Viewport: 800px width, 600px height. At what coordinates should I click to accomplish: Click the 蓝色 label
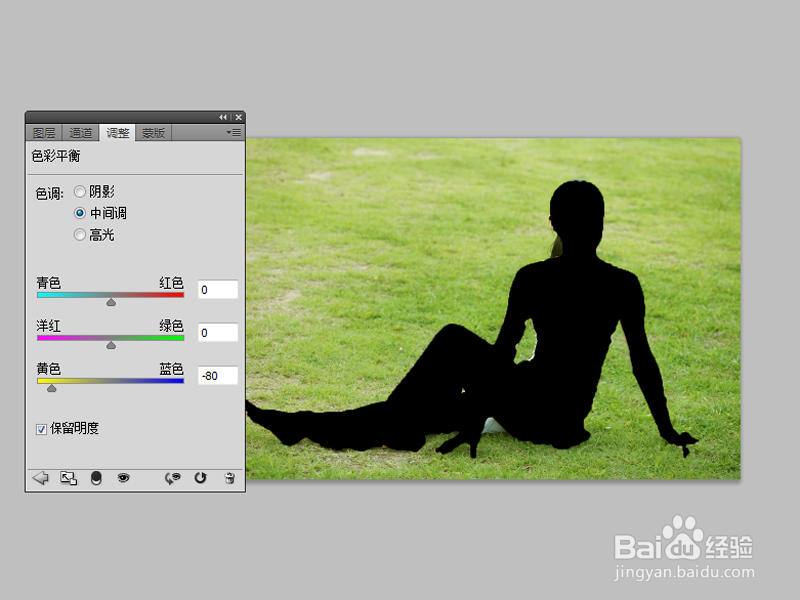pyautogui.click(x=171, y=368)
